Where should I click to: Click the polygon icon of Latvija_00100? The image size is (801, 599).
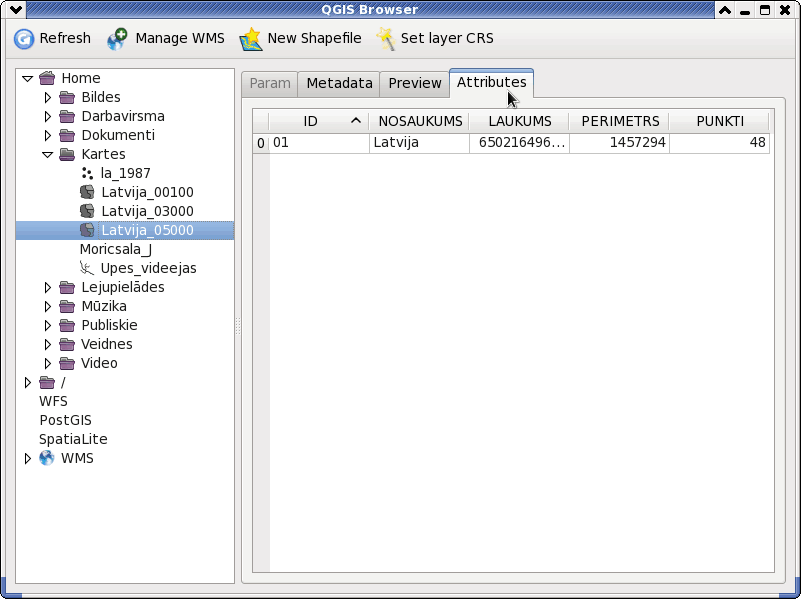87,192
